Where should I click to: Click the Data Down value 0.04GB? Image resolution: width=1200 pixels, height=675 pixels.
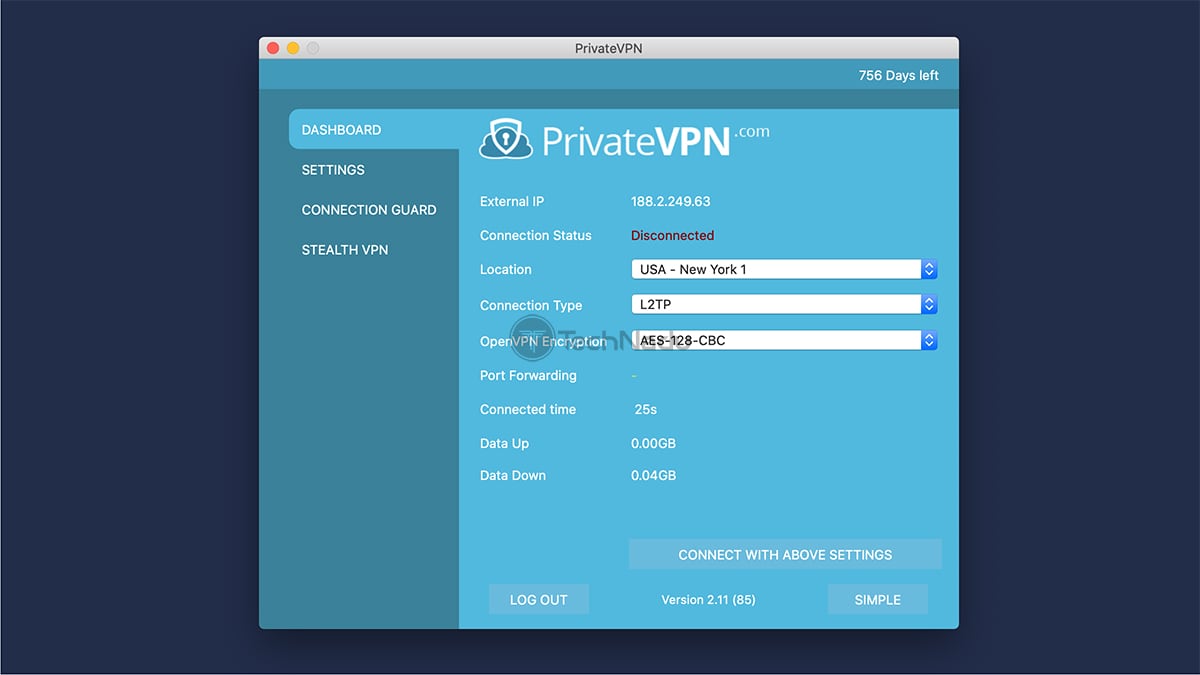point(654,475)
